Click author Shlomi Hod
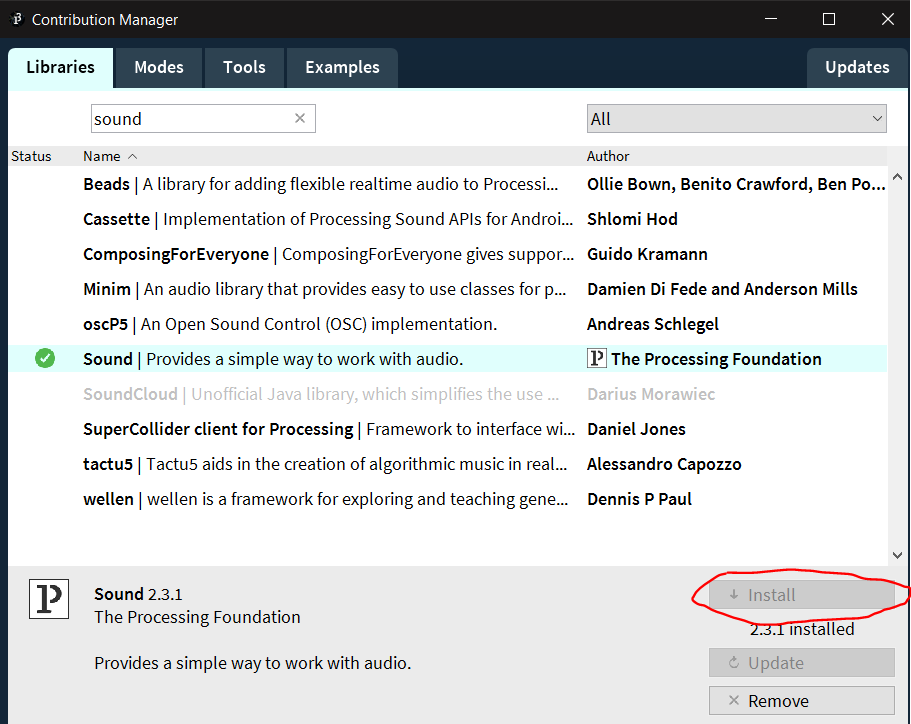The width and height of the screenshot is (911, 724). click(x=632, y=219)
